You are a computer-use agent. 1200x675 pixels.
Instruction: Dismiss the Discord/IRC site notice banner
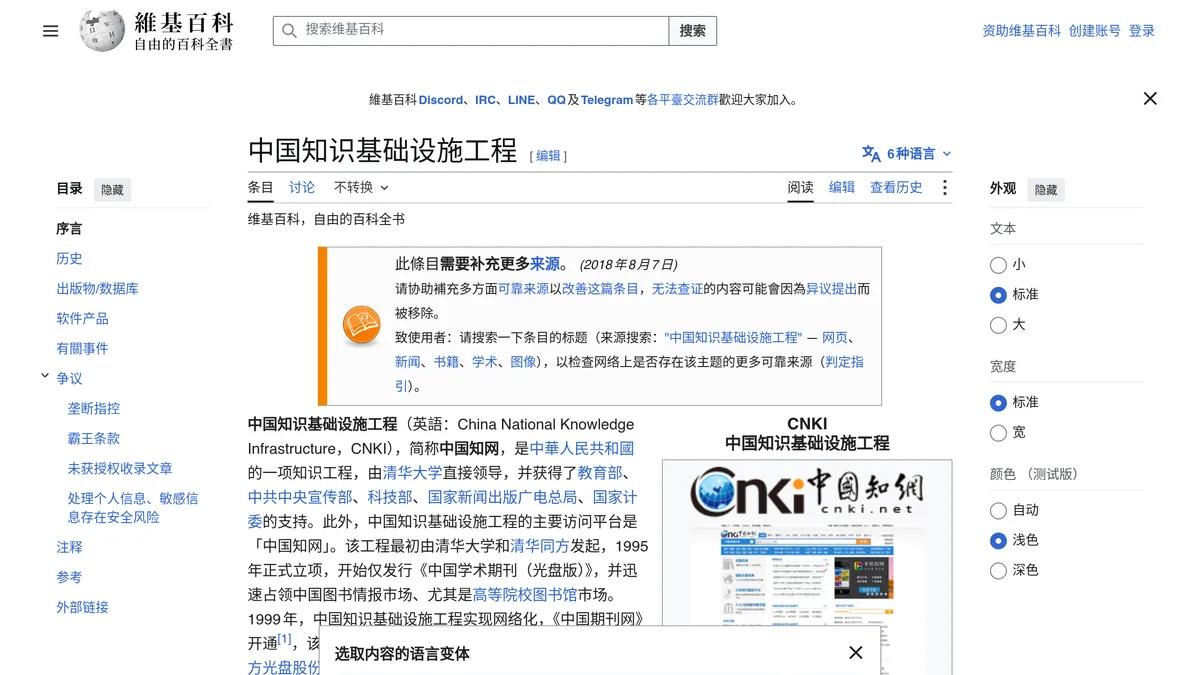click(1150, 99)
